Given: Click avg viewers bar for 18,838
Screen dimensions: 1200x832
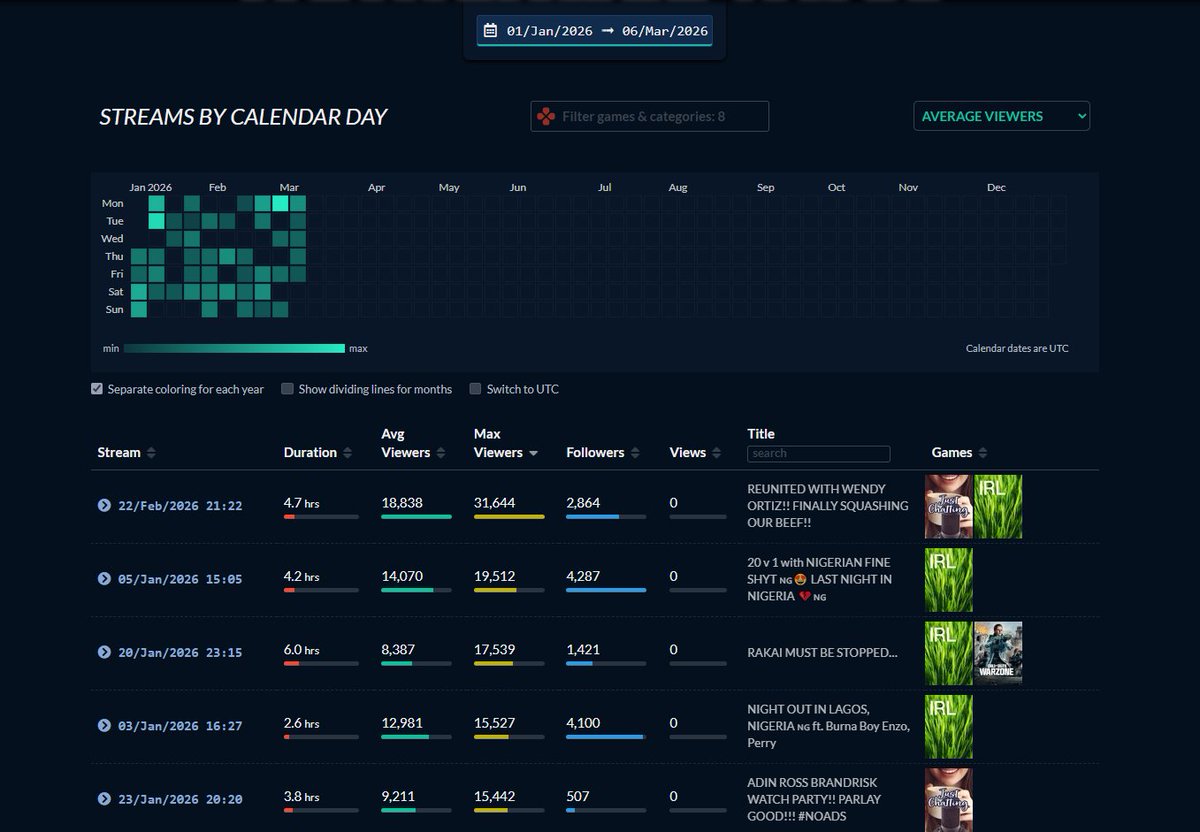Looking at the screenshot, I should point(416,517).
